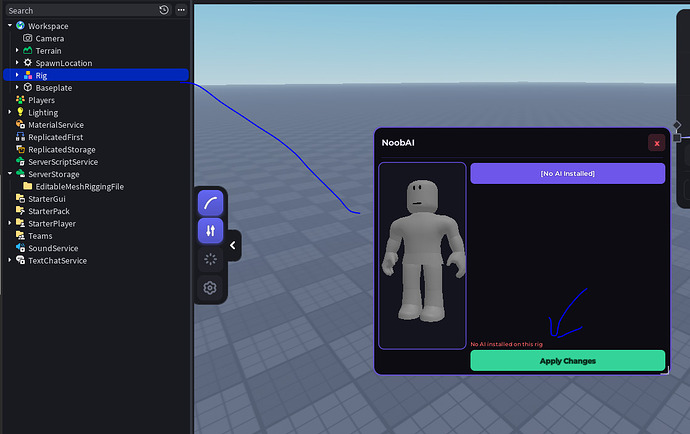Viewport: 690px width, 434px height.
Task: Click the Rig model icon
Action: [28, 75]
